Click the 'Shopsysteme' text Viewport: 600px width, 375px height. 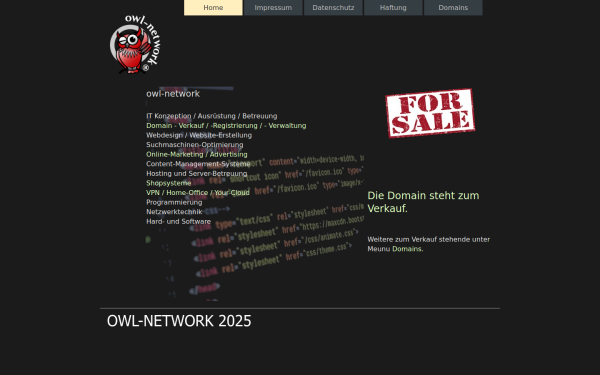coord(169,183)
